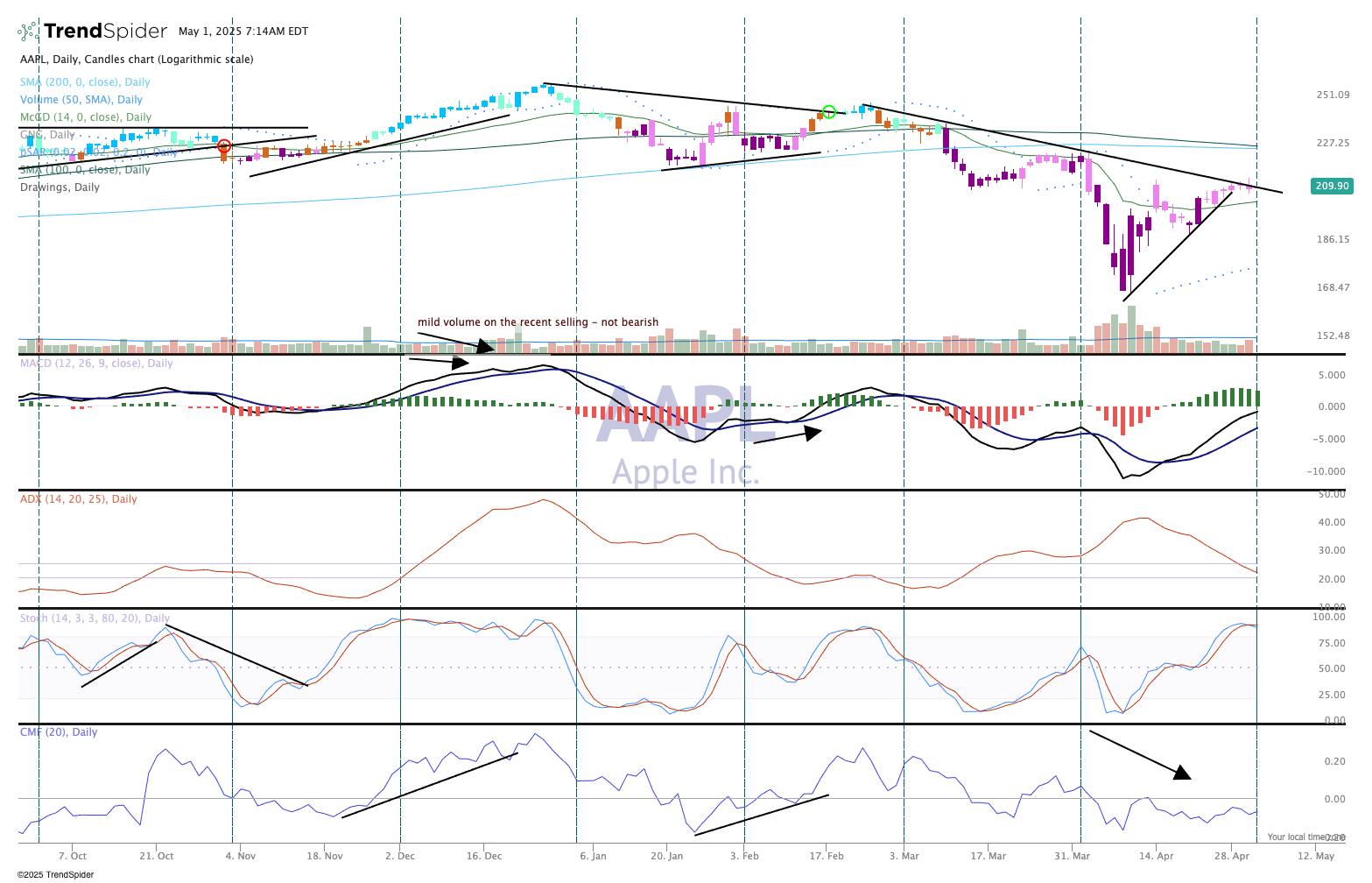
Task: Click the 31. Mar date on the time axis
Action: click(x=1072, y=856)
